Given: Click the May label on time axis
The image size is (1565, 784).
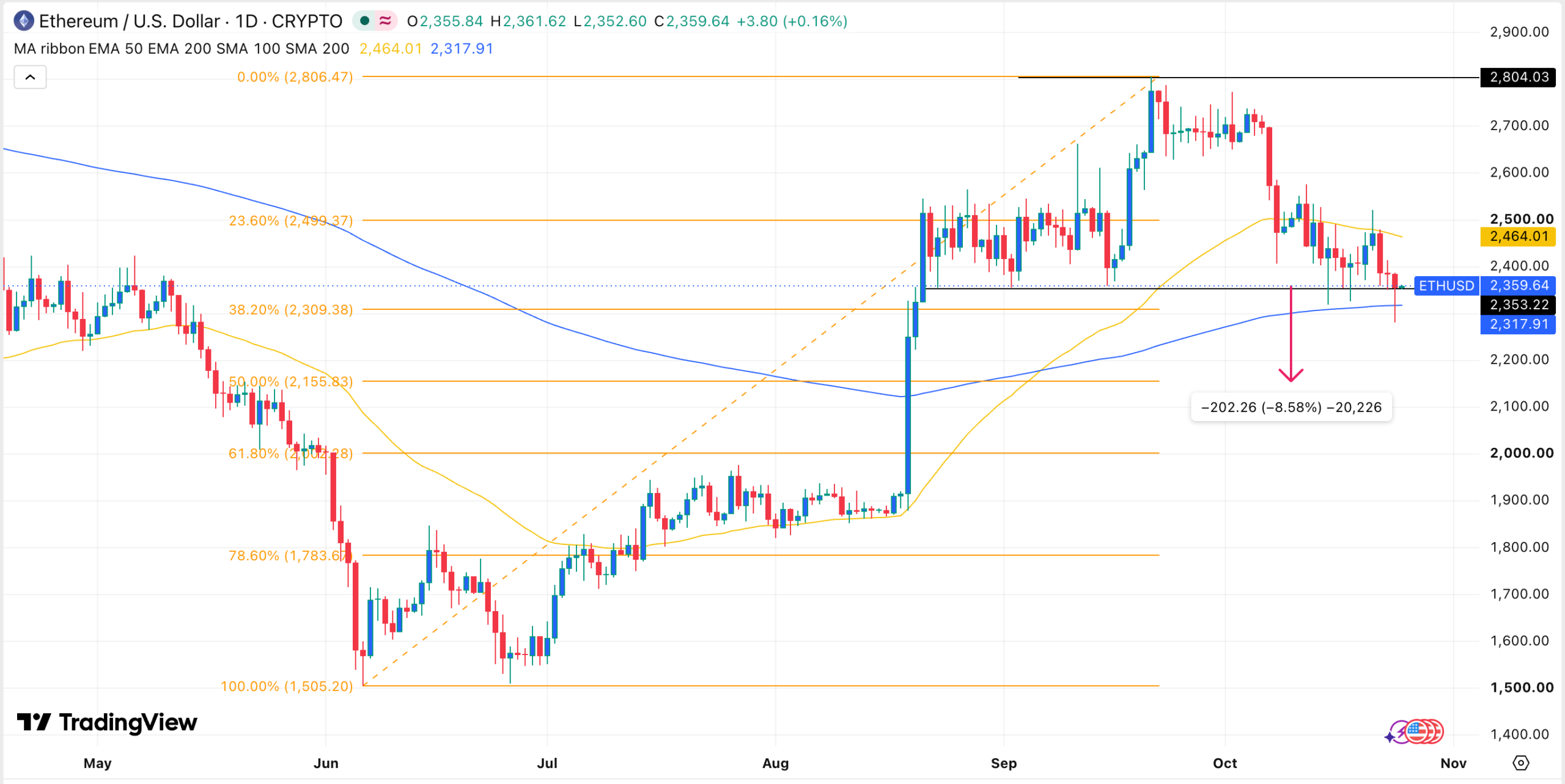Looking at the screenshot, I should pyautogui.click(x=98, y=763).
